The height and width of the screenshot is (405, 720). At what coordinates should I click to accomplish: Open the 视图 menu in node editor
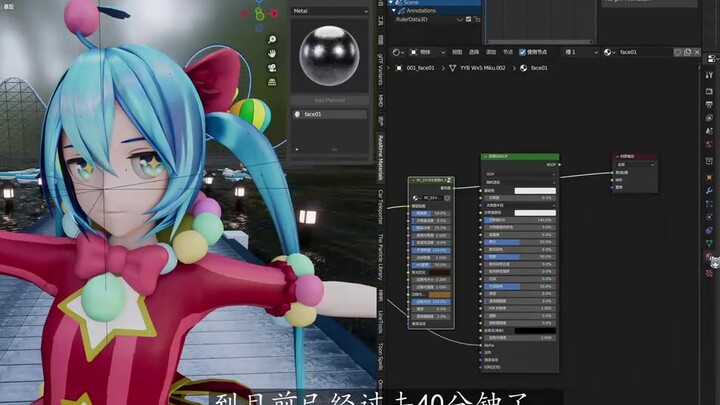coord(457,52)
